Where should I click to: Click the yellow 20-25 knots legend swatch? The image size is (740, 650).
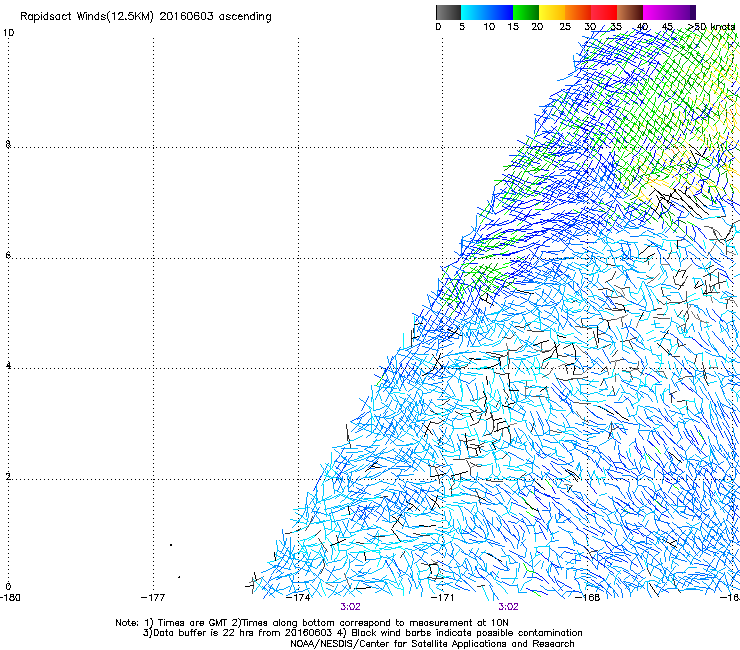click(x=552, y=12)
